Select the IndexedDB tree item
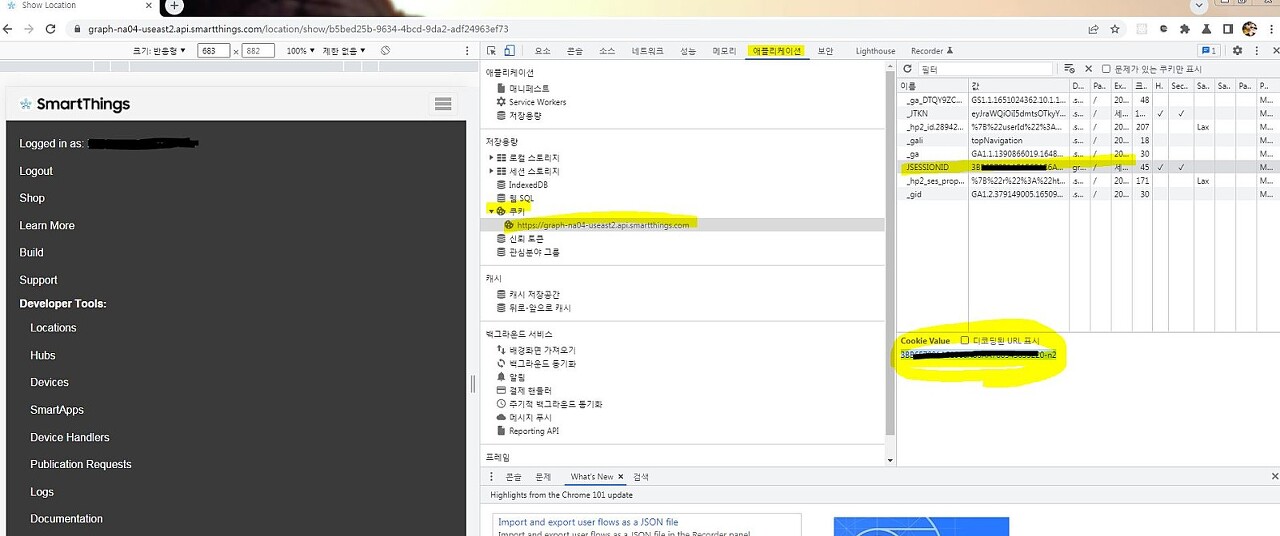 (x=527, y=185)
